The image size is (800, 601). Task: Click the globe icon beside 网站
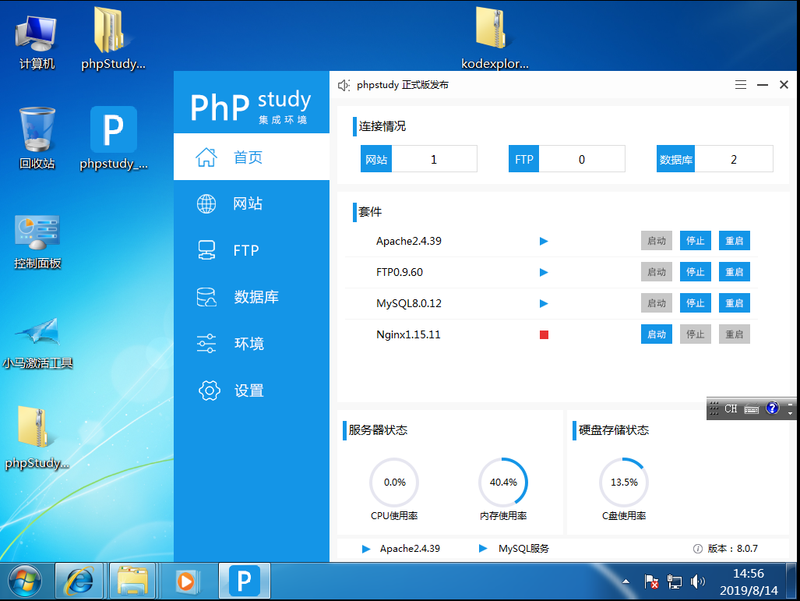(x=206, y=204)
